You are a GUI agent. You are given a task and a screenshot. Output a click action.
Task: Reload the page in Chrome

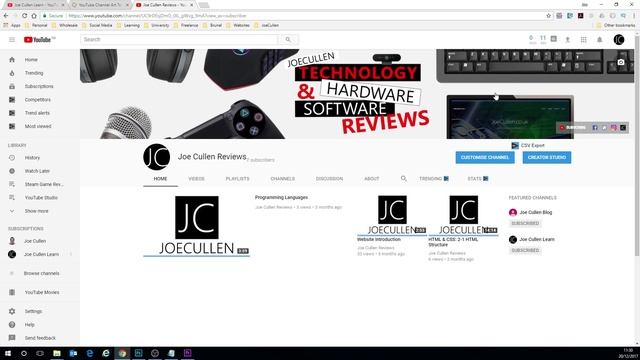[x=24, y=16]
